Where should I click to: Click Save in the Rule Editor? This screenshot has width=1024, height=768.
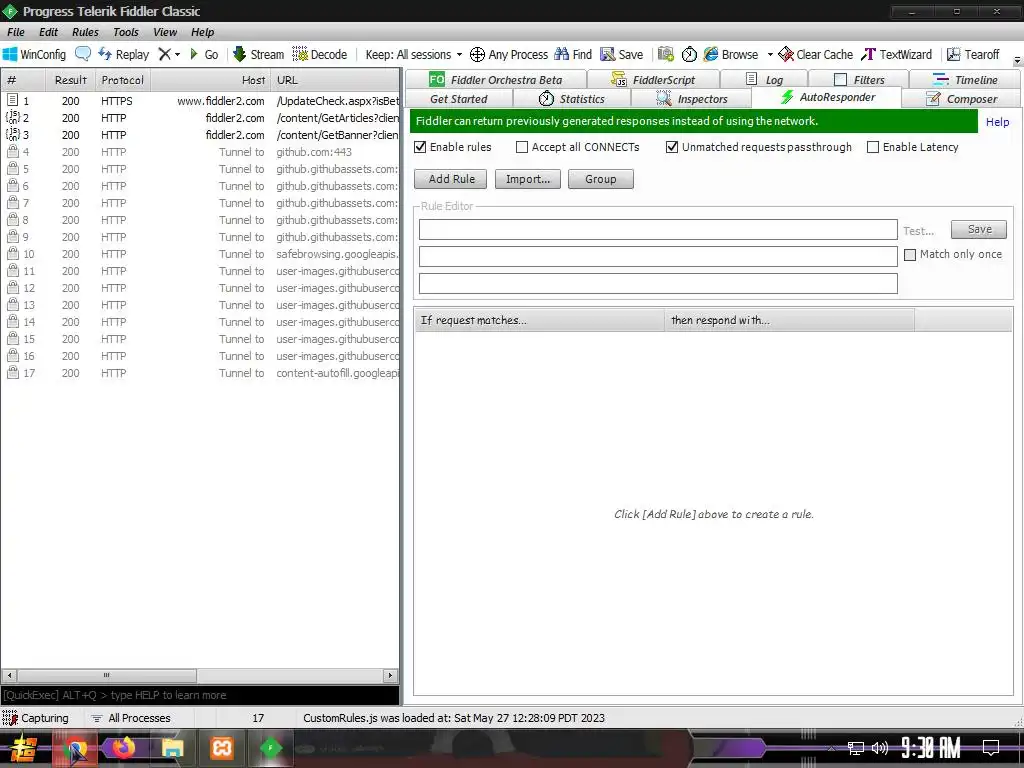point(979,229)
